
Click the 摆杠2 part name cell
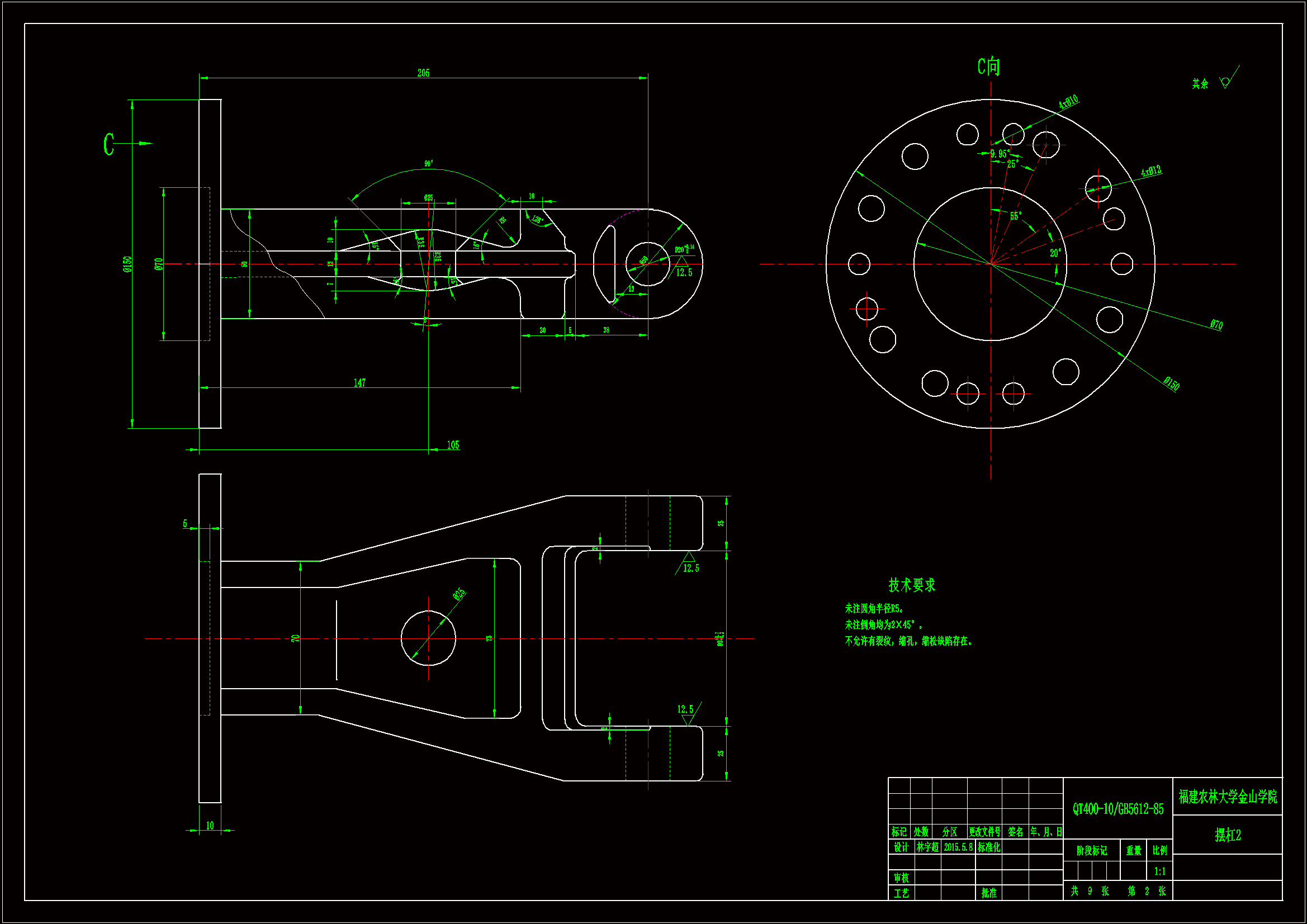click(x=1227, y=835)
